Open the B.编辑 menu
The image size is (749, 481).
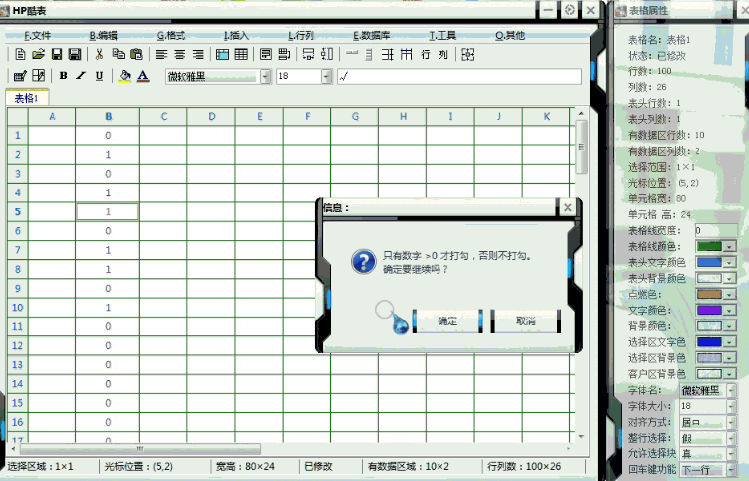(x=103, y=35)
